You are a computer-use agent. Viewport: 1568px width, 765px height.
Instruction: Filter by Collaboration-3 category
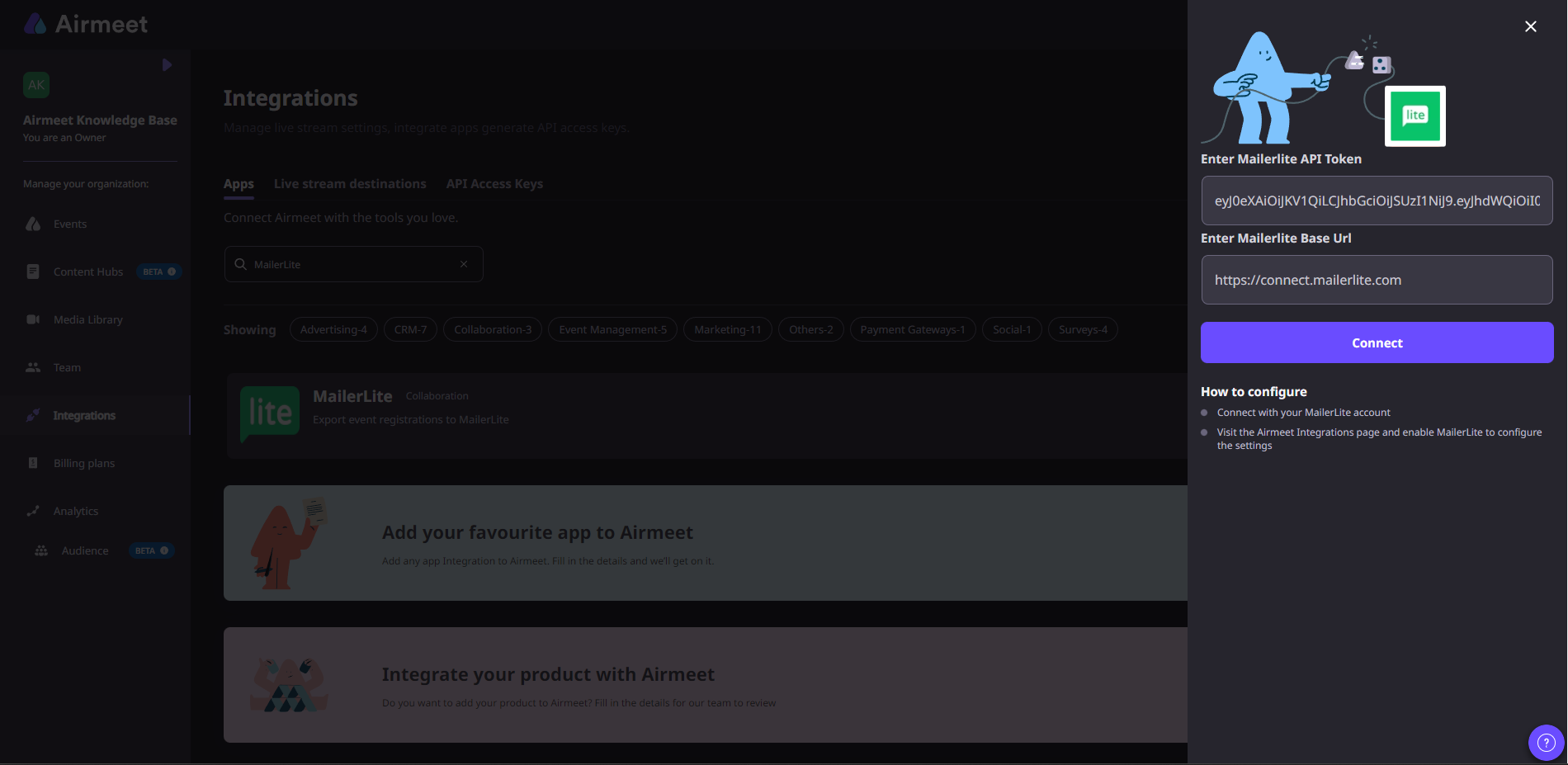tap(493, 329)
